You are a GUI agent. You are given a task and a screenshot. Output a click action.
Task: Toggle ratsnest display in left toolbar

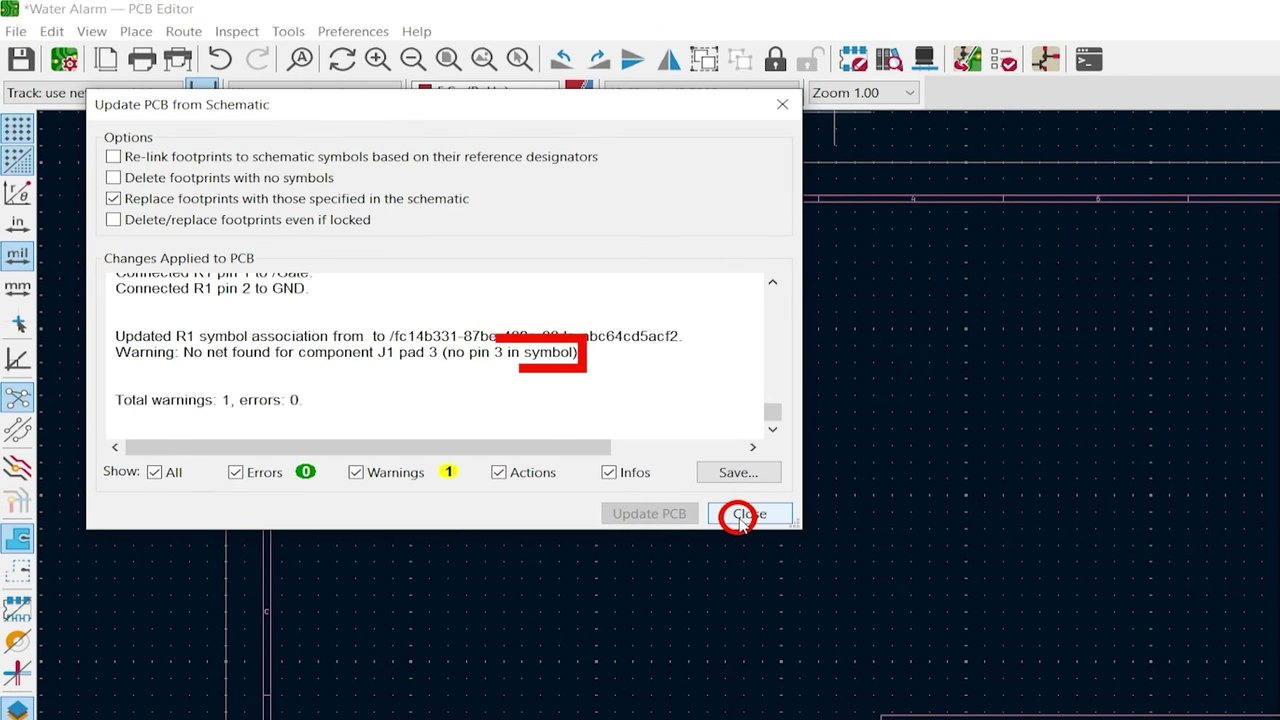click(x=18, y=398)
